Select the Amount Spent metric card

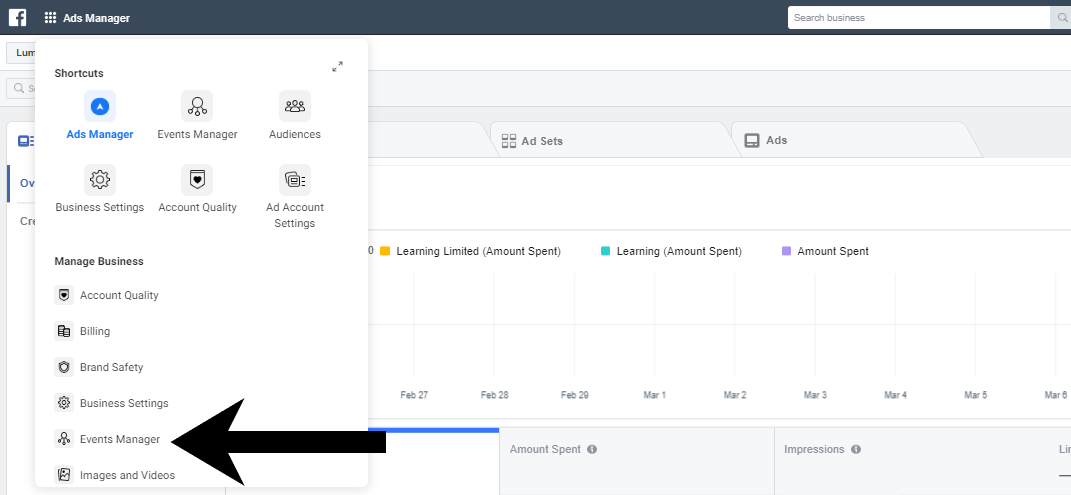pos(637,462)
